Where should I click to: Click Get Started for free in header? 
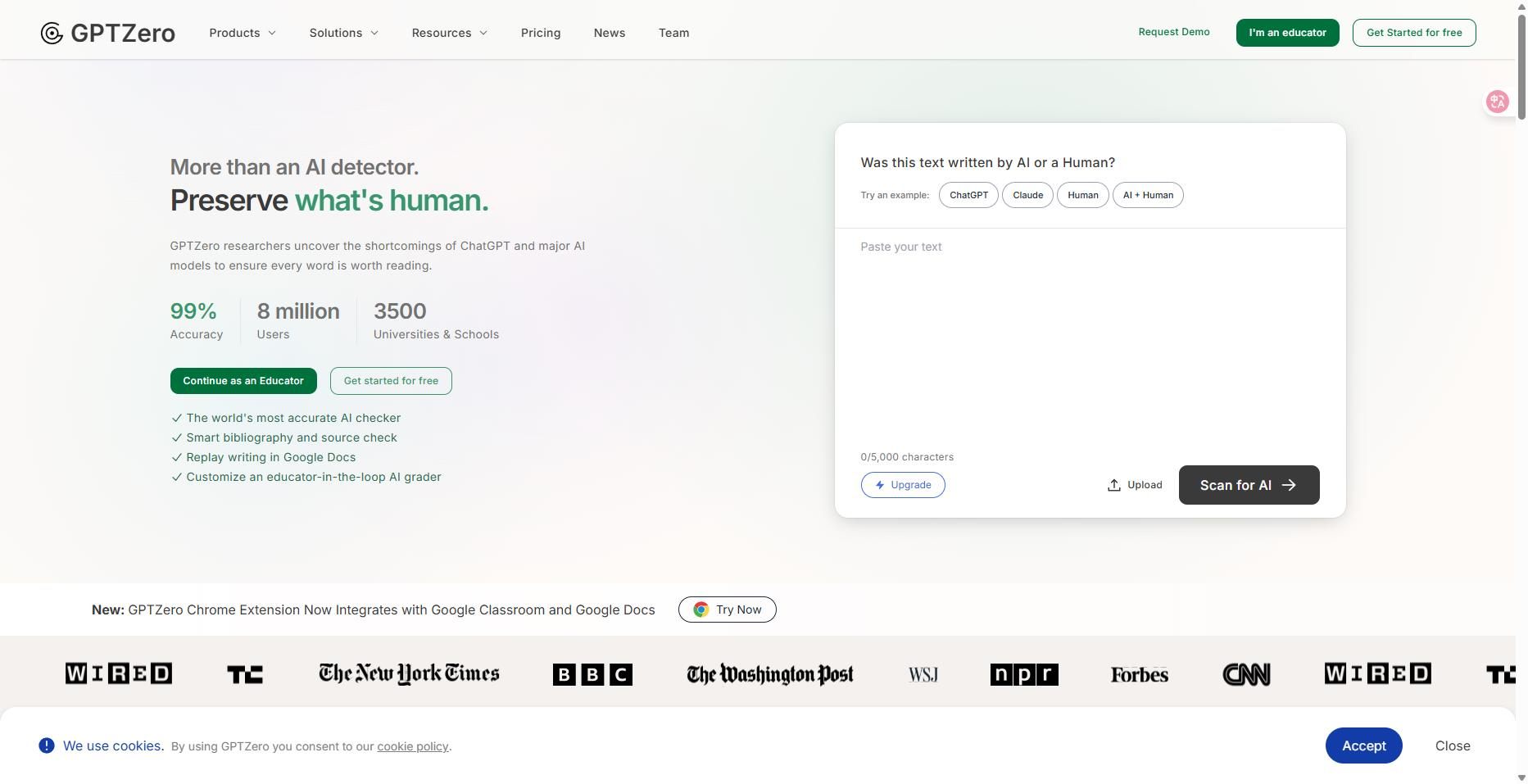[x=1414, y=33]
